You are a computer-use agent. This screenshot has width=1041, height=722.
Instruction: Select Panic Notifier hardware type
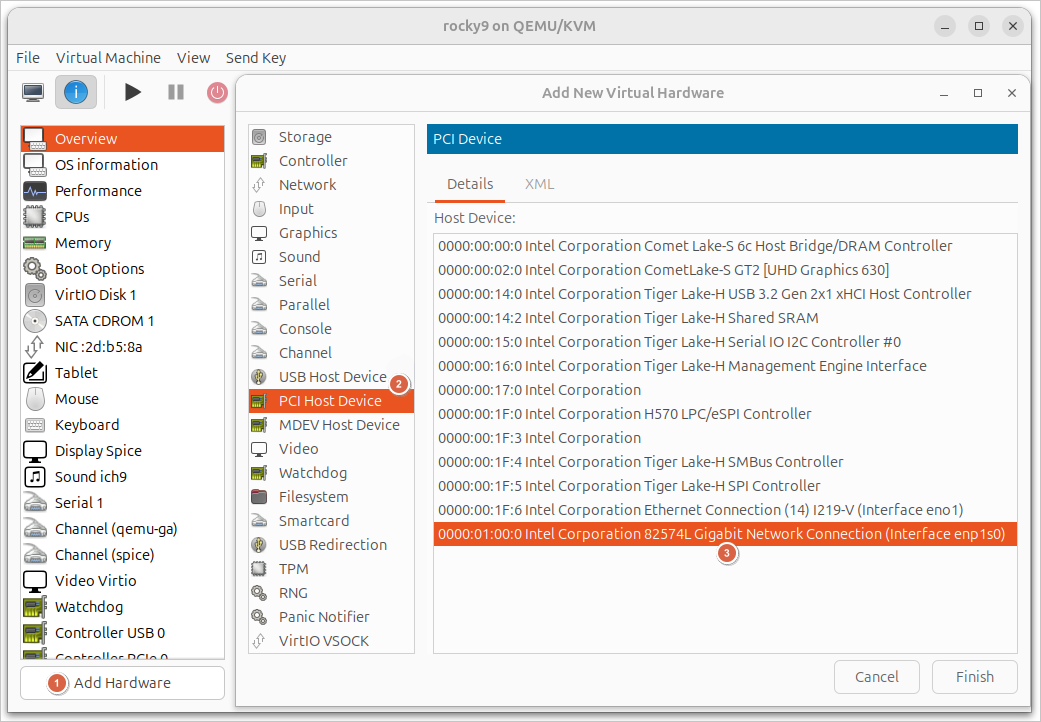(324, 617)
